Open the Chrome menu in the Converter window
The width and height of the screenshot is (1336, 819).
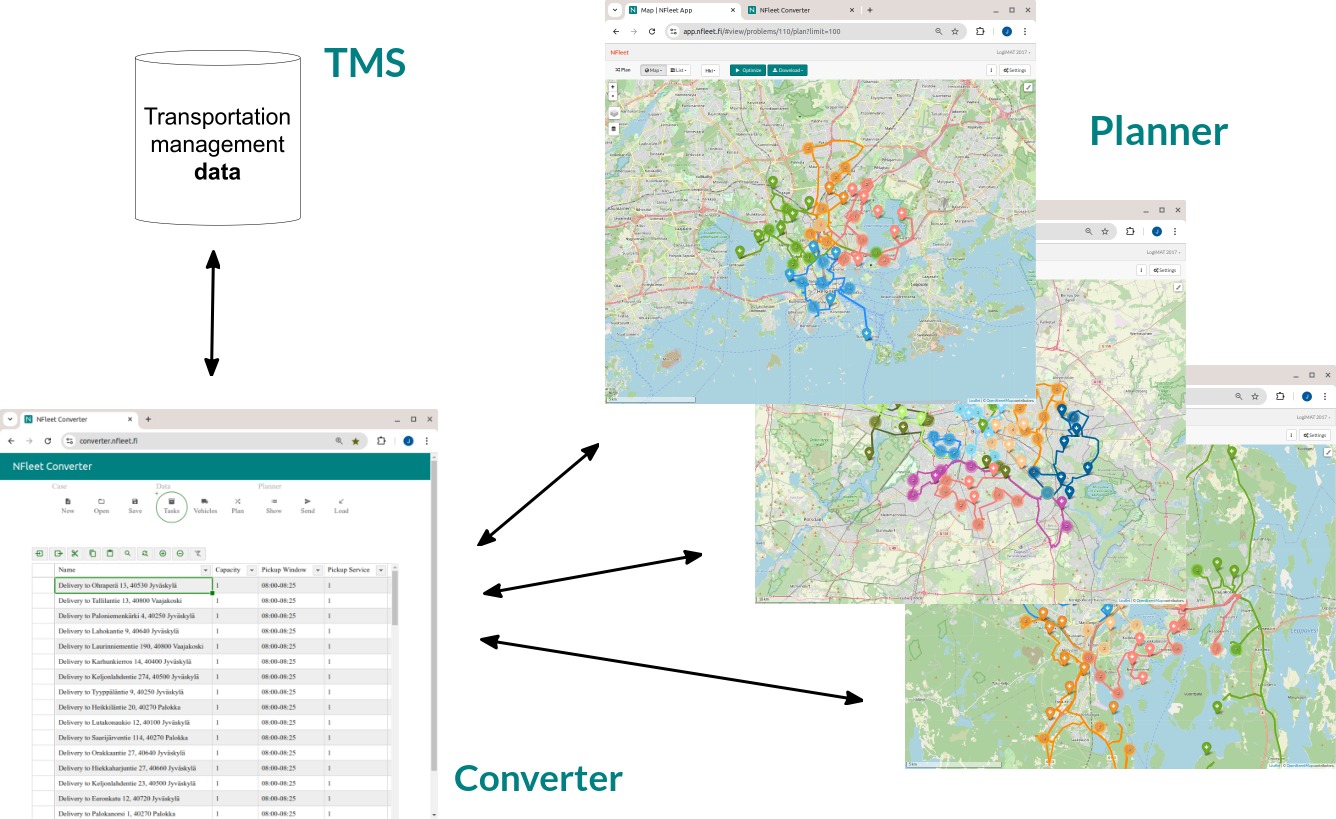pyautogui.click(x=427, y=441)
